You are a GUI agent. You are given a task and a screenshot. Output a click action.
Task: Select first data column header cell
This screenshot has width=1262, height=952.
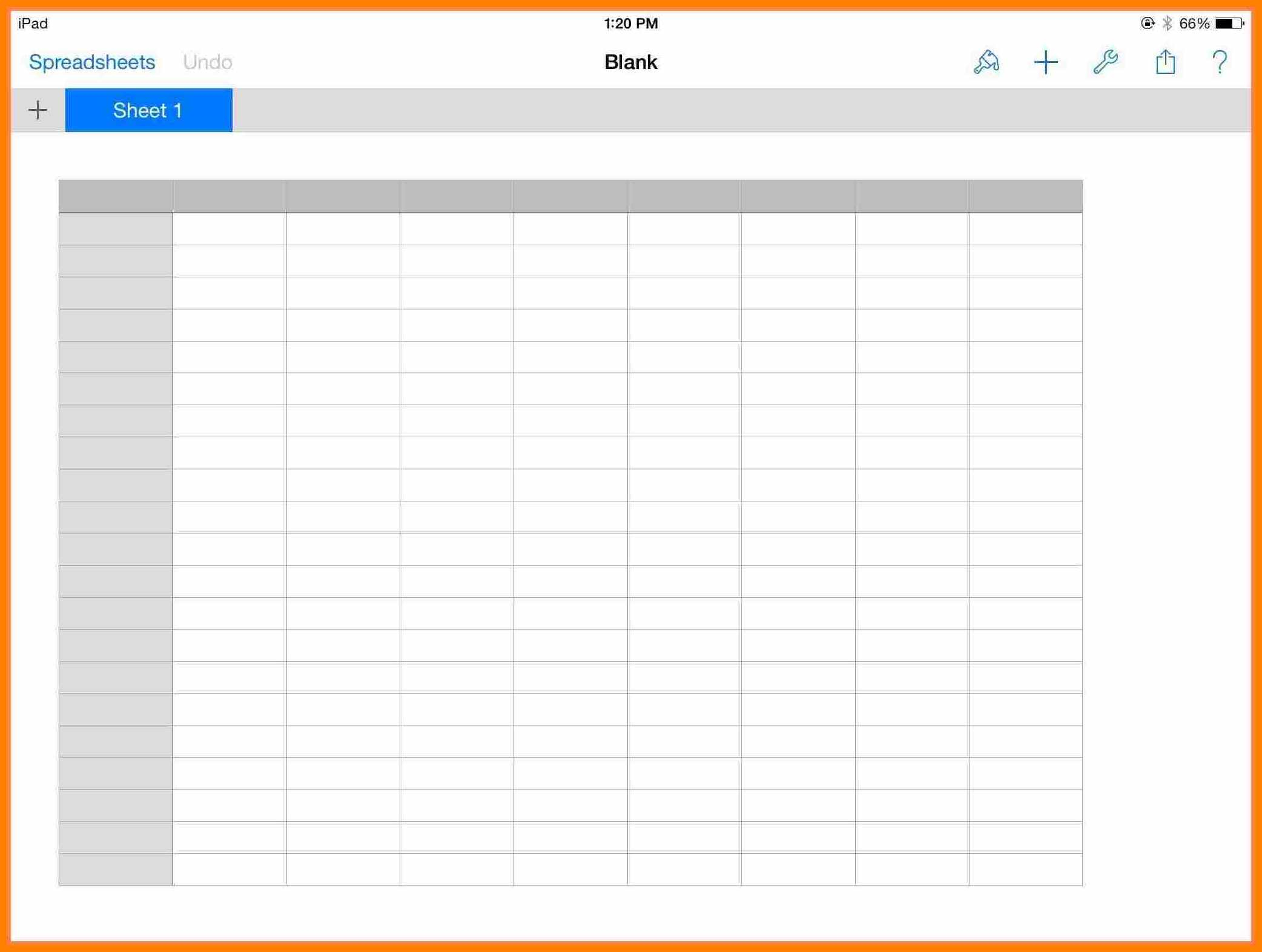[x=228, y=194]
